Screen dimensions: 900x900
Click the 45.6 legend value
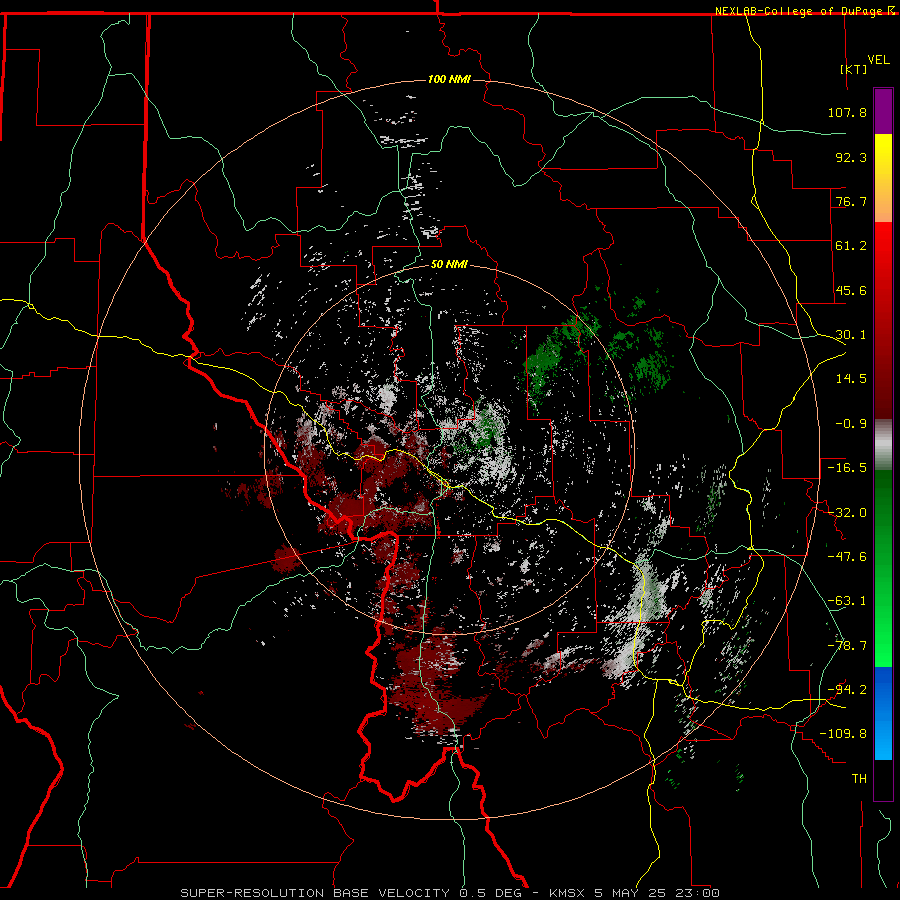(851, 290)
